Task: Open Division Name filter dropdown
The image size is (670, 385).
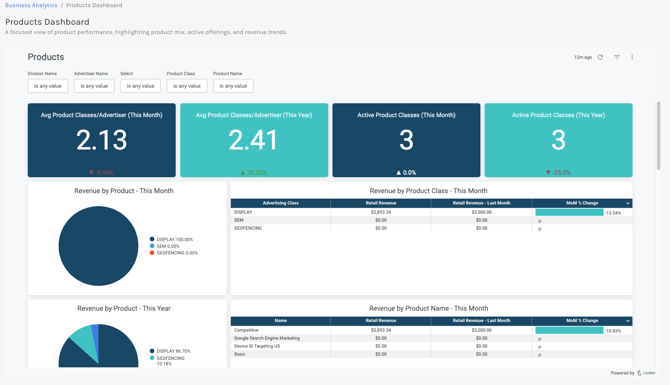Action: [48, 86]
